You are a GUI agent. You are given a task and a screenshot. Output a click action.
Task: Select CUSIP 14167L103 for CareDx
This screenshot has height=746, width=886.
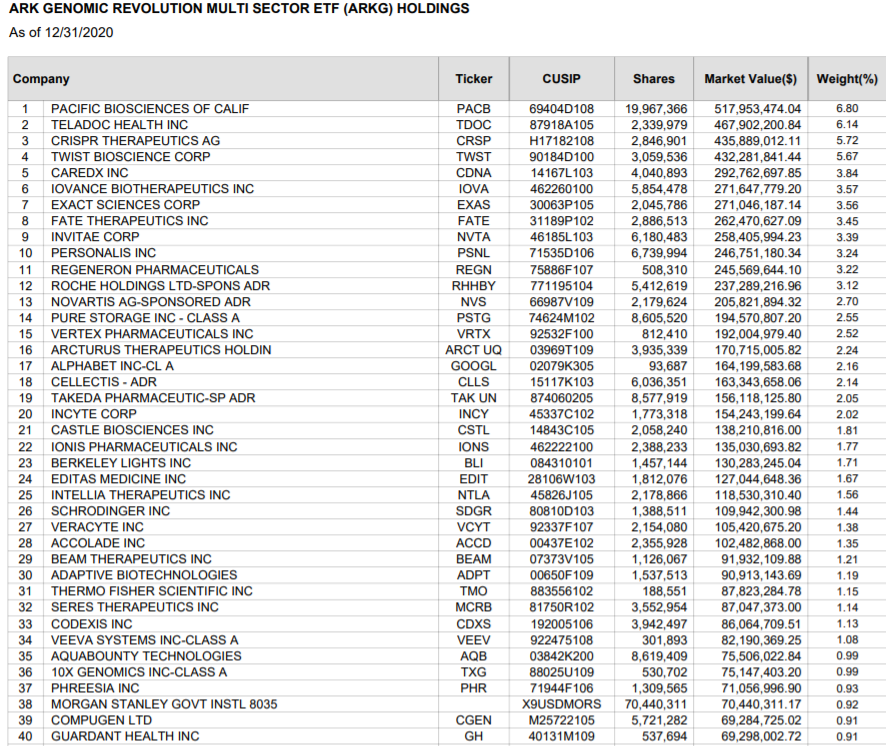(561, 173)
